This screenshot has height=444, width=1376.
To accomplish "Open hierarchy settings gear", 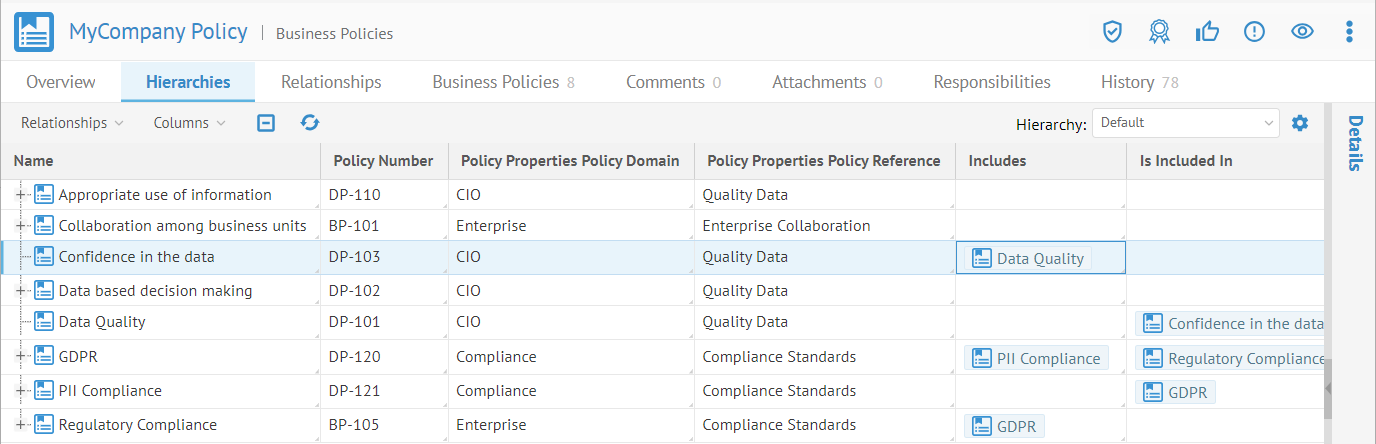I will point(1300,123).
